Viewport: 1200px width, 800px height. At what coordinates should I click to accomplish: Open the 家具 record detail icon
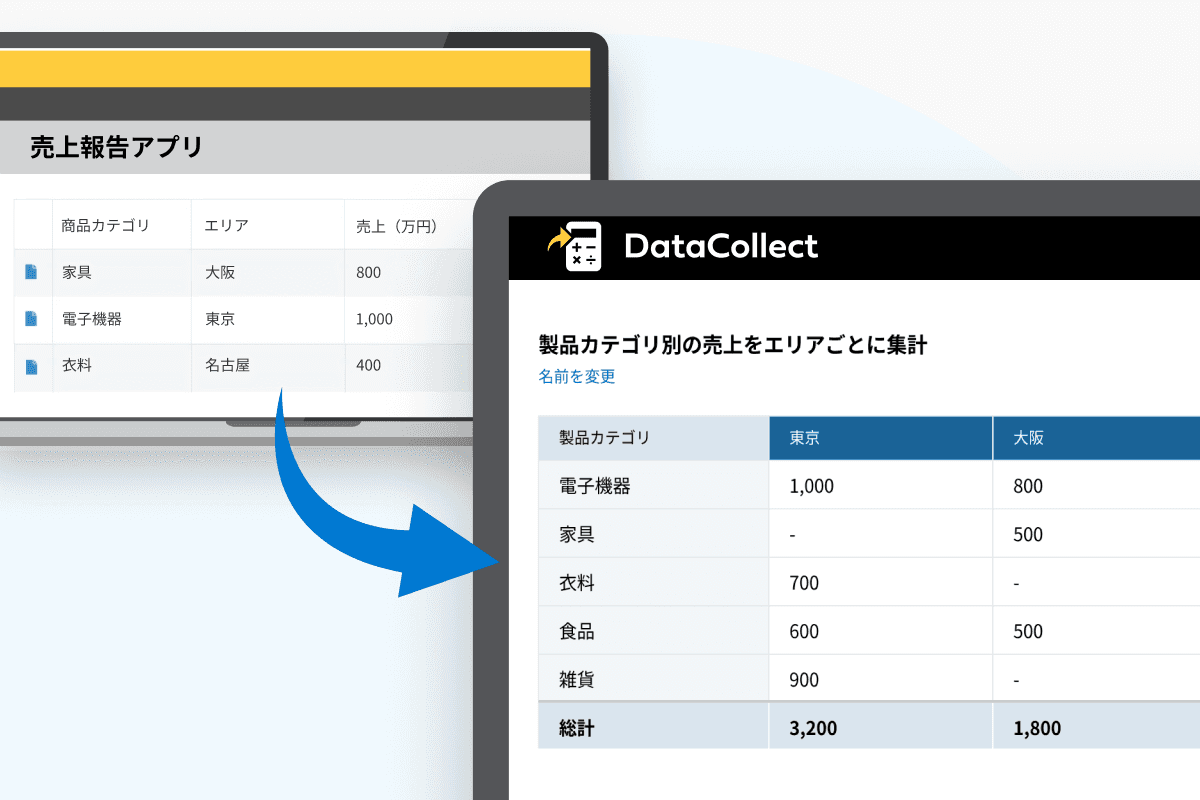click(31, 272)
